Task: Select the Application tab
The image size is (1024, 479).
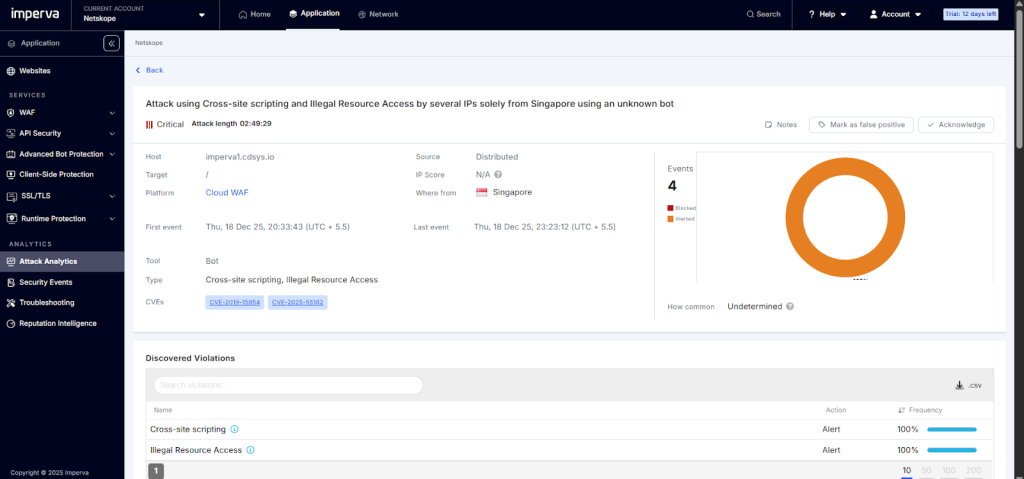Action: pyautogui.click(x=314, y=14)
